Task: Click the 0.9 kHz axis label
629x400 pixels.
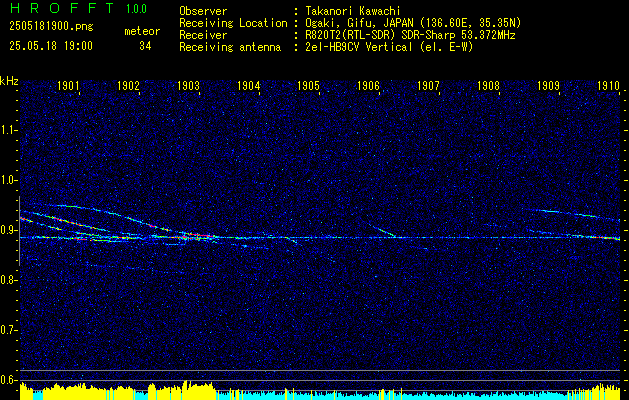Action: tap(8, 230)
